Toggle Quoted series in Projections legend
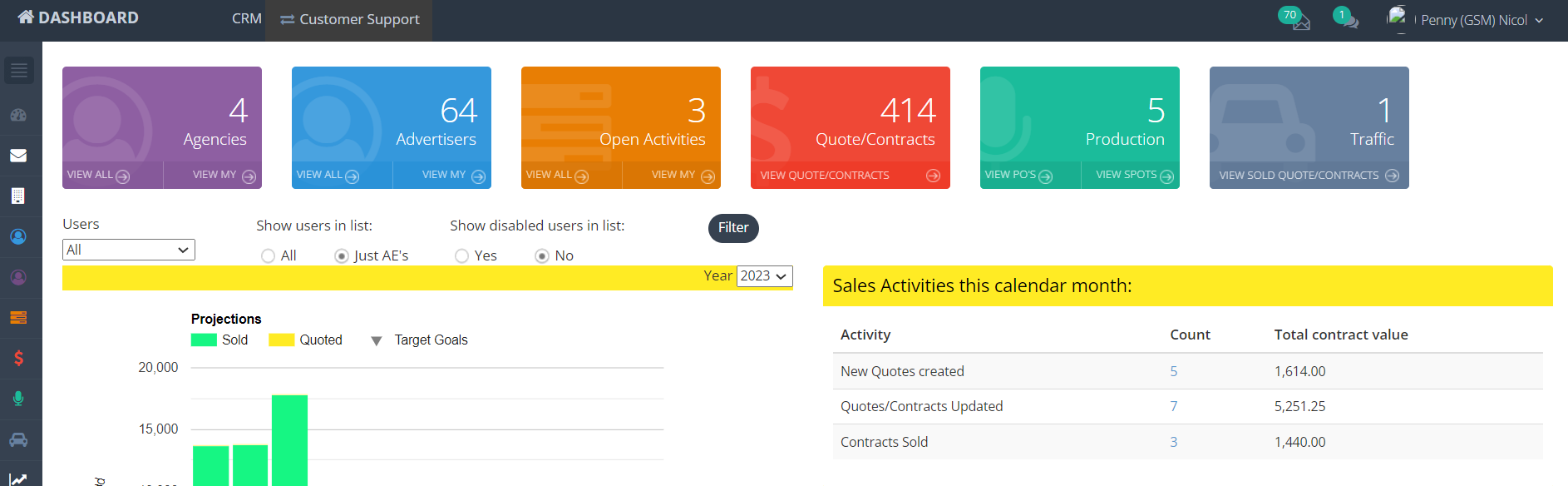 coord(305,340)
